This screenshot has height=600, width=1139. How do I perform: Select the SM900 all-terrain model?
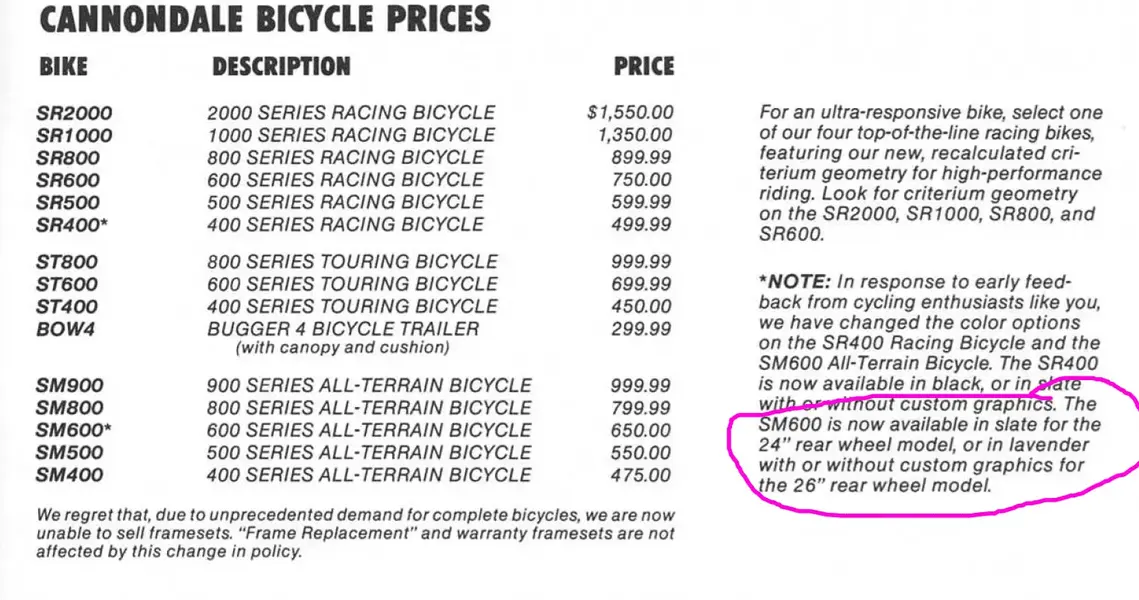point(70,386)
